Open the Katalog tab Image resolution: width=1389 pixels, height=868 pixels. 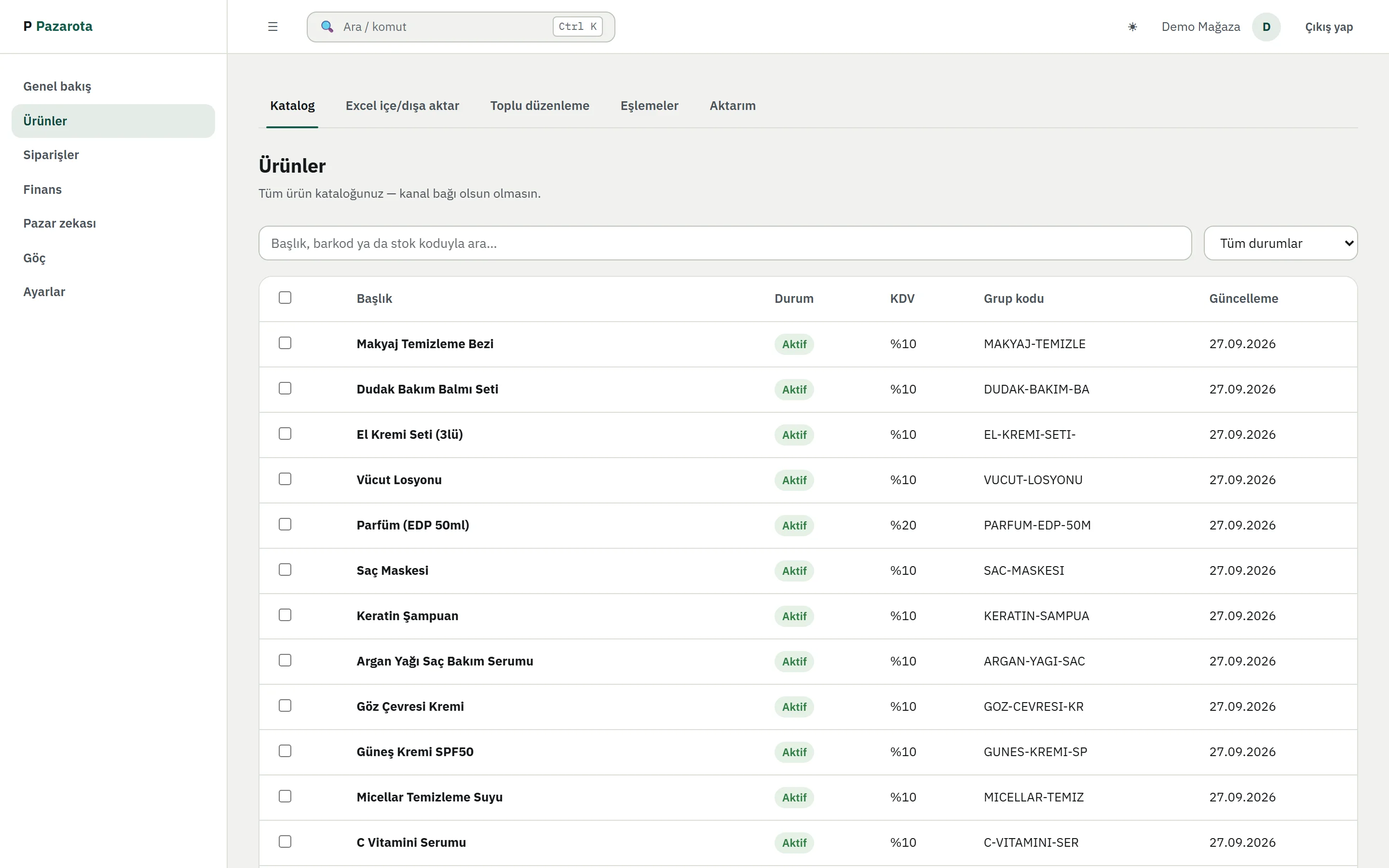coord(292,106)
